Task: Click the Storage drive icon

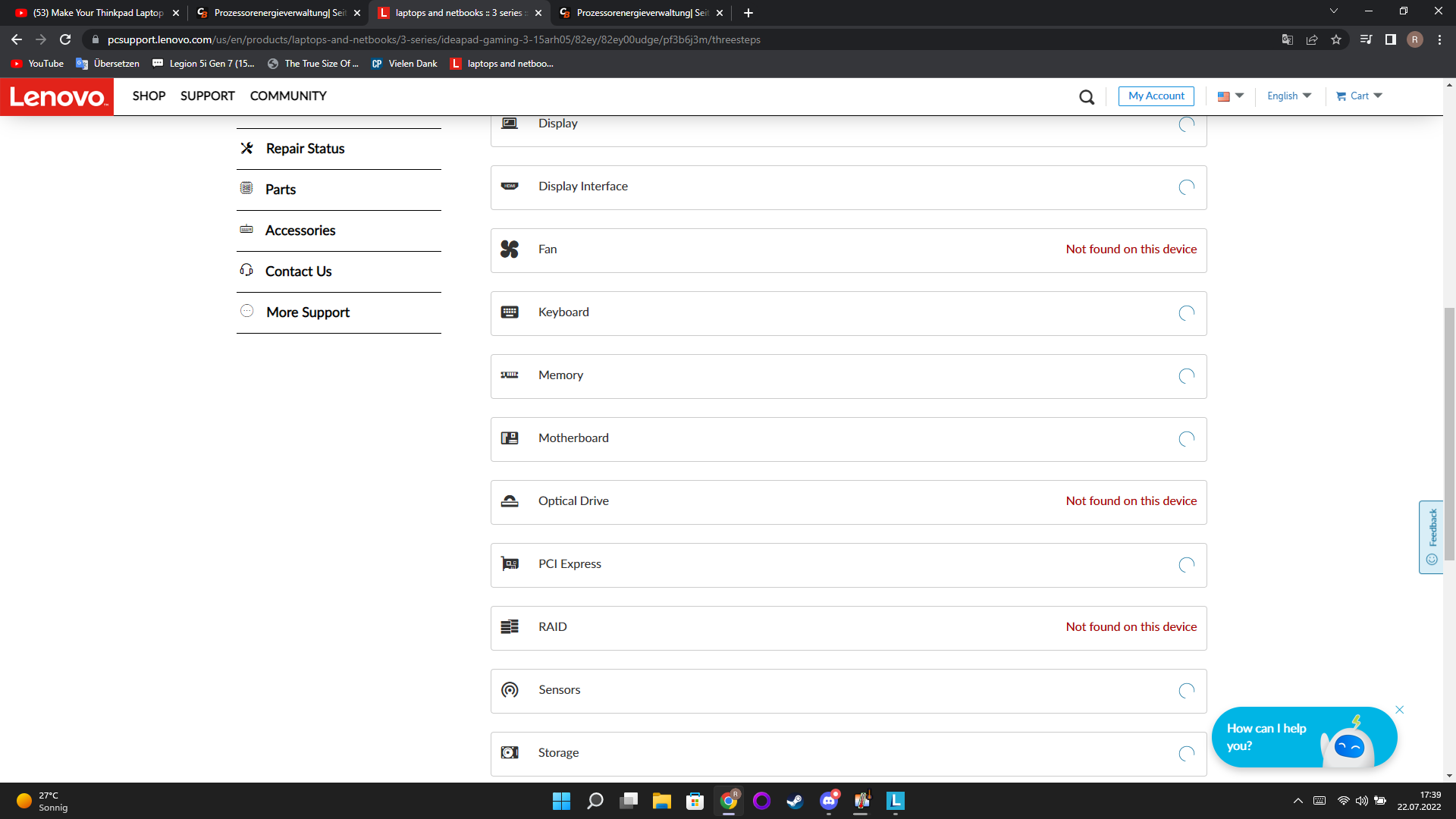Action: (510, 753)
